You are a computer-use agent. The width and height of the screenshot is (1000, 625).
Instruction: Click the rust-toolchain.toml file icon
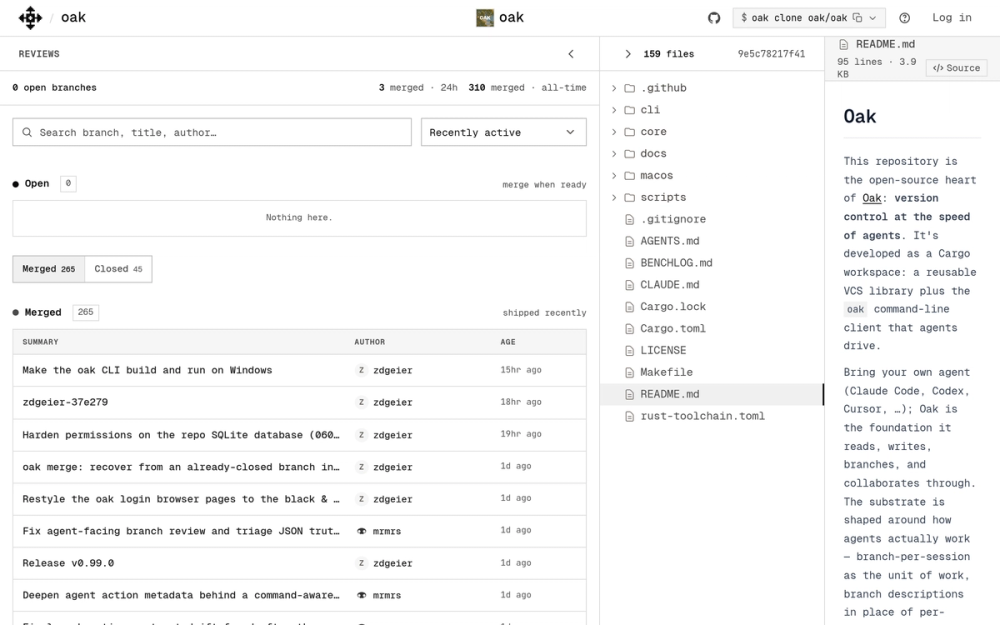[629, 416]
